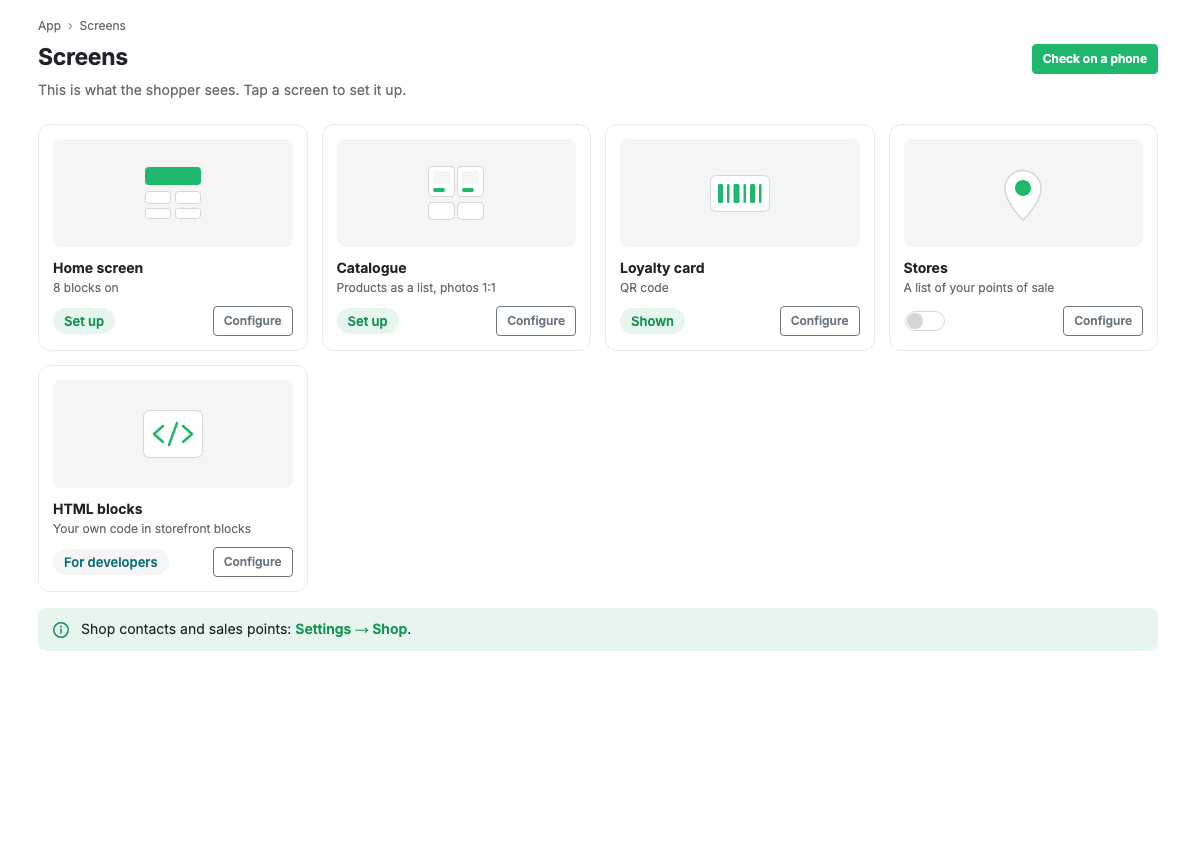Image resolution: width=1196 pixels, height=848 pixels.
Task: Click the Check on a phone button
Action: point(1095,59)
